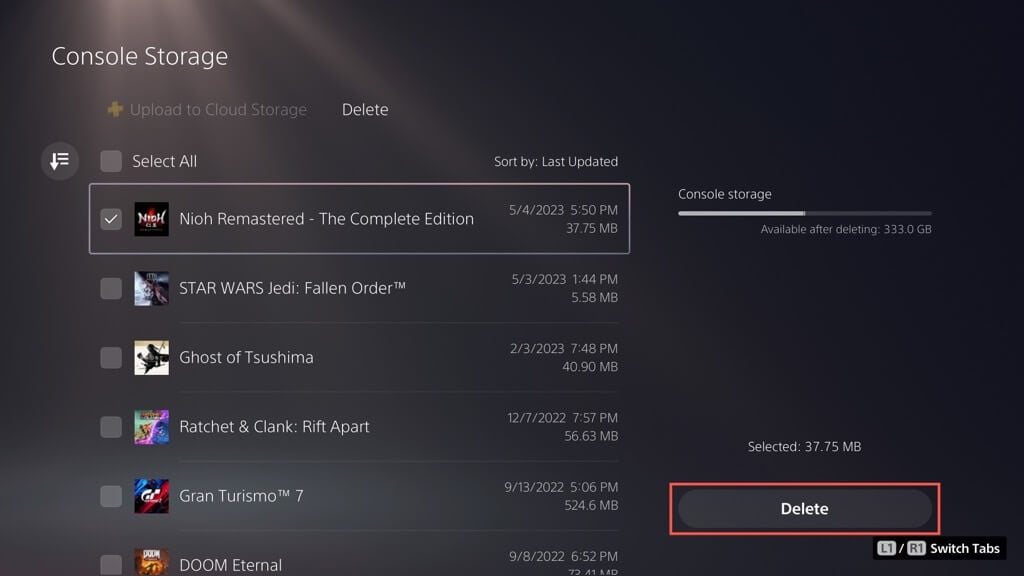The width and height of the screenshot is (1024, 576).
Task: Click the L1 button indicator icon
Action: click(x=886, y=549)
